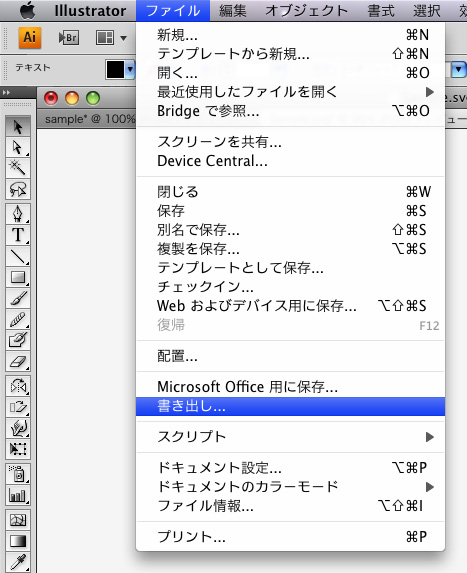Screen dimensions: 467x573
Task: Select the Mesh tool
Action: (x=18, y=520)
